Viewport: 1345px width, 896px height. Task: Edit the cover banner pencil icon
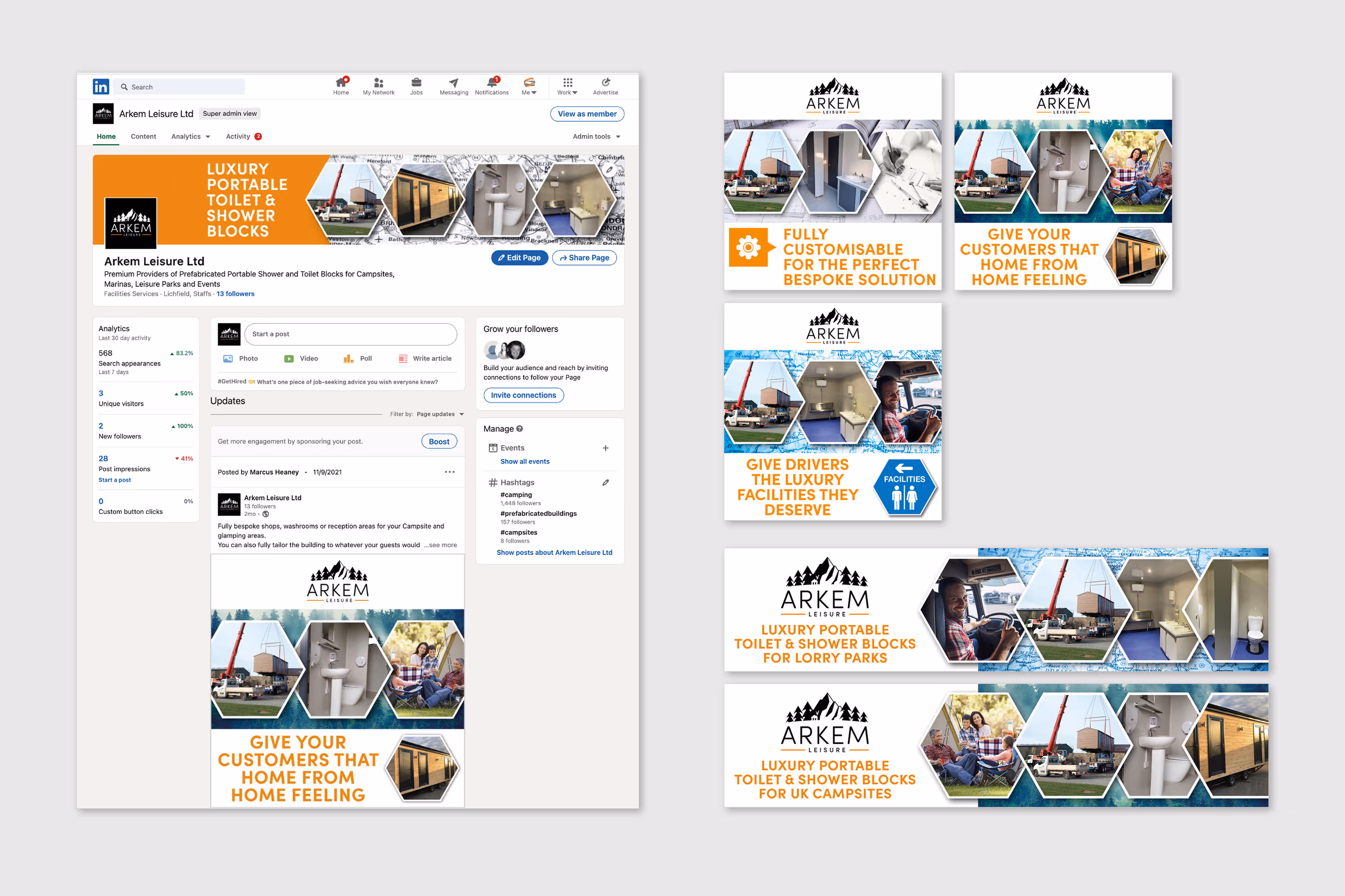pos(609,170)
